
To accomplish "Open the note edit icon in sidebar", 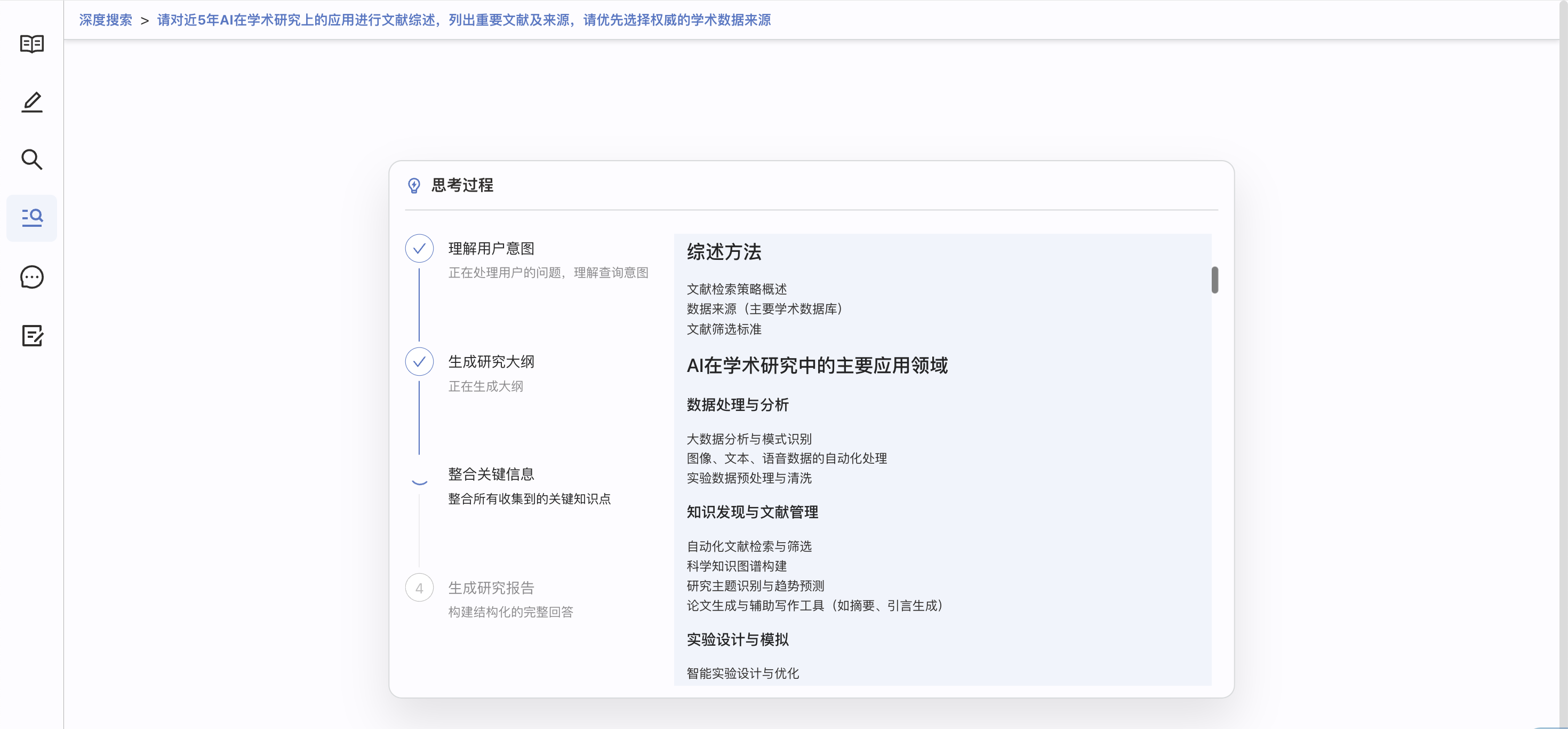I will click(31, 336).
